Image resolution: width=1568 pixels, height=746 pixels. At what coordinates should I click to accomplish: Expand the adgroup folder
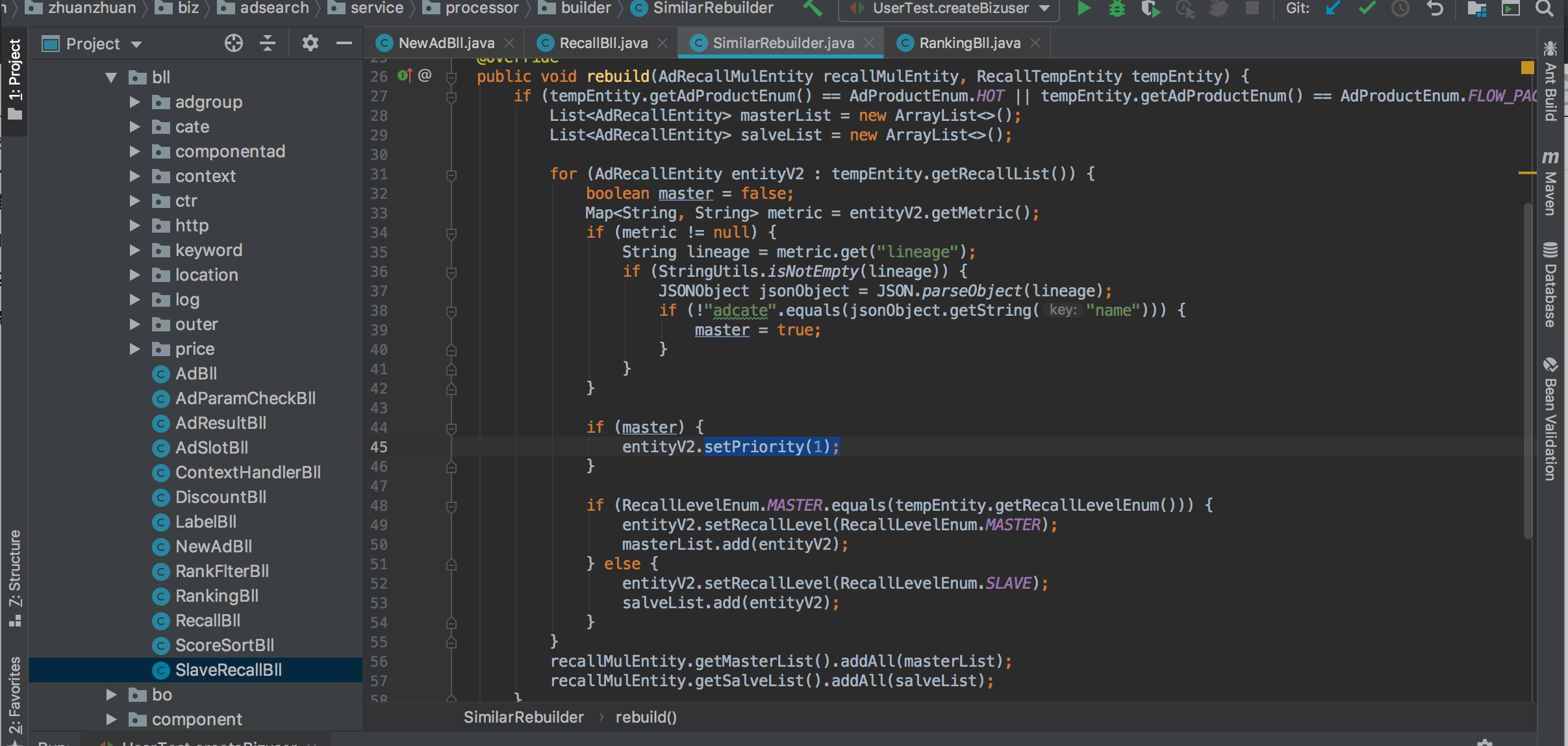pos(134,102)
